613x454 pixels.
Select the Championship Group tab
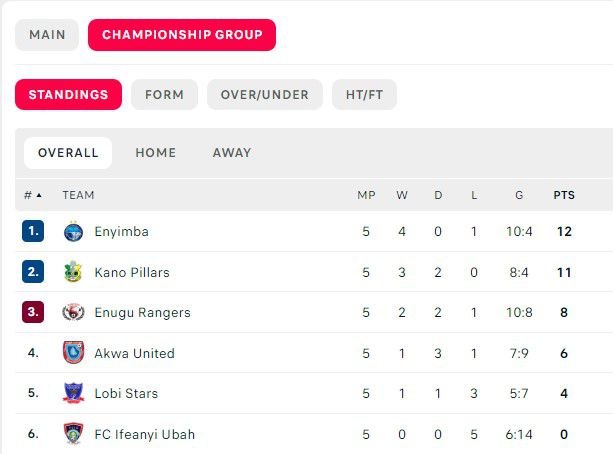tap(182, 35)
